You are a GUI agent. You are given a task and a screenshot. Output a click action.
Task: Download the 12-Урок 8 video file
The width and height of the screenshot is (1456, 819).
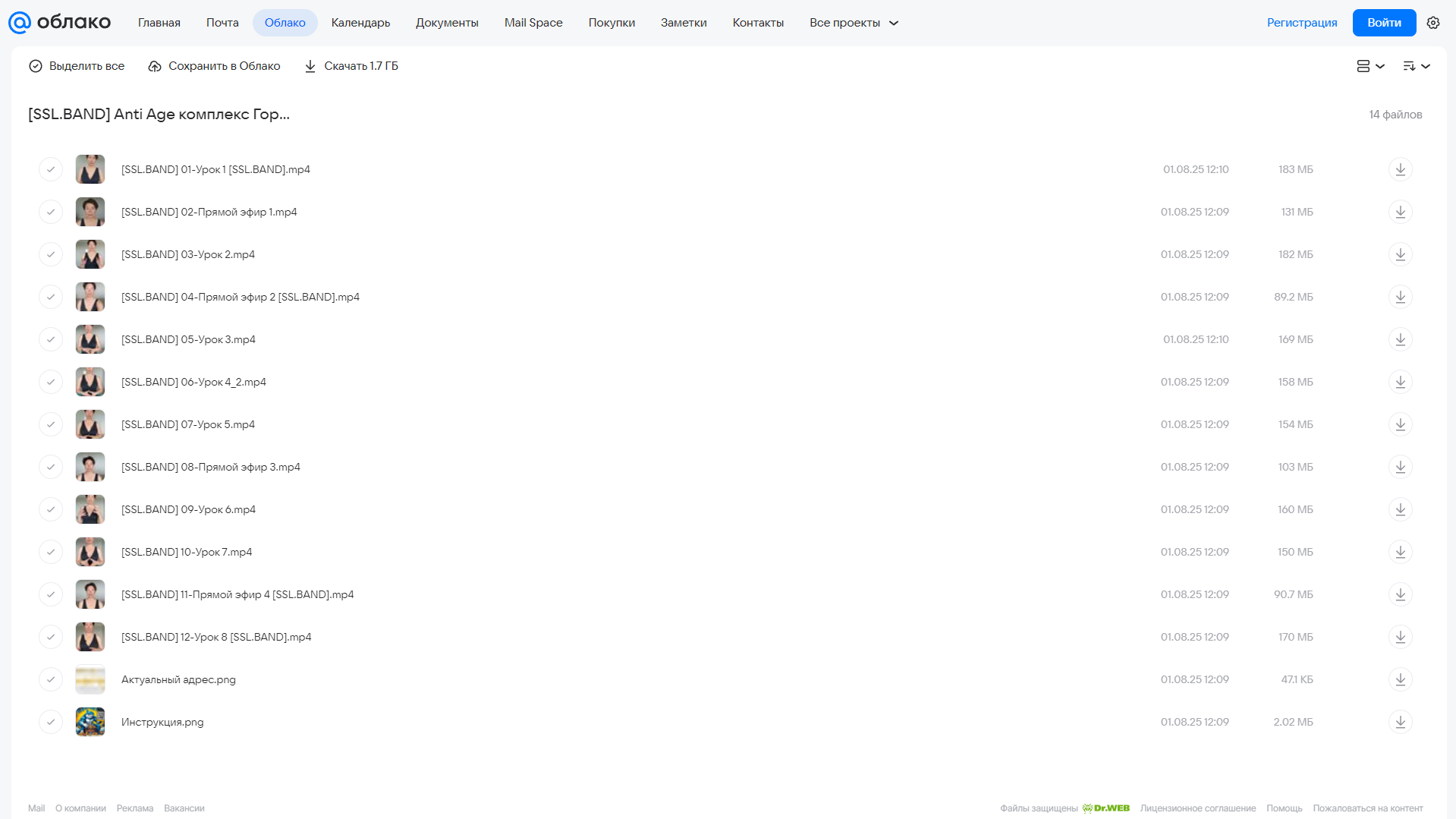[x=1401, y=637]
